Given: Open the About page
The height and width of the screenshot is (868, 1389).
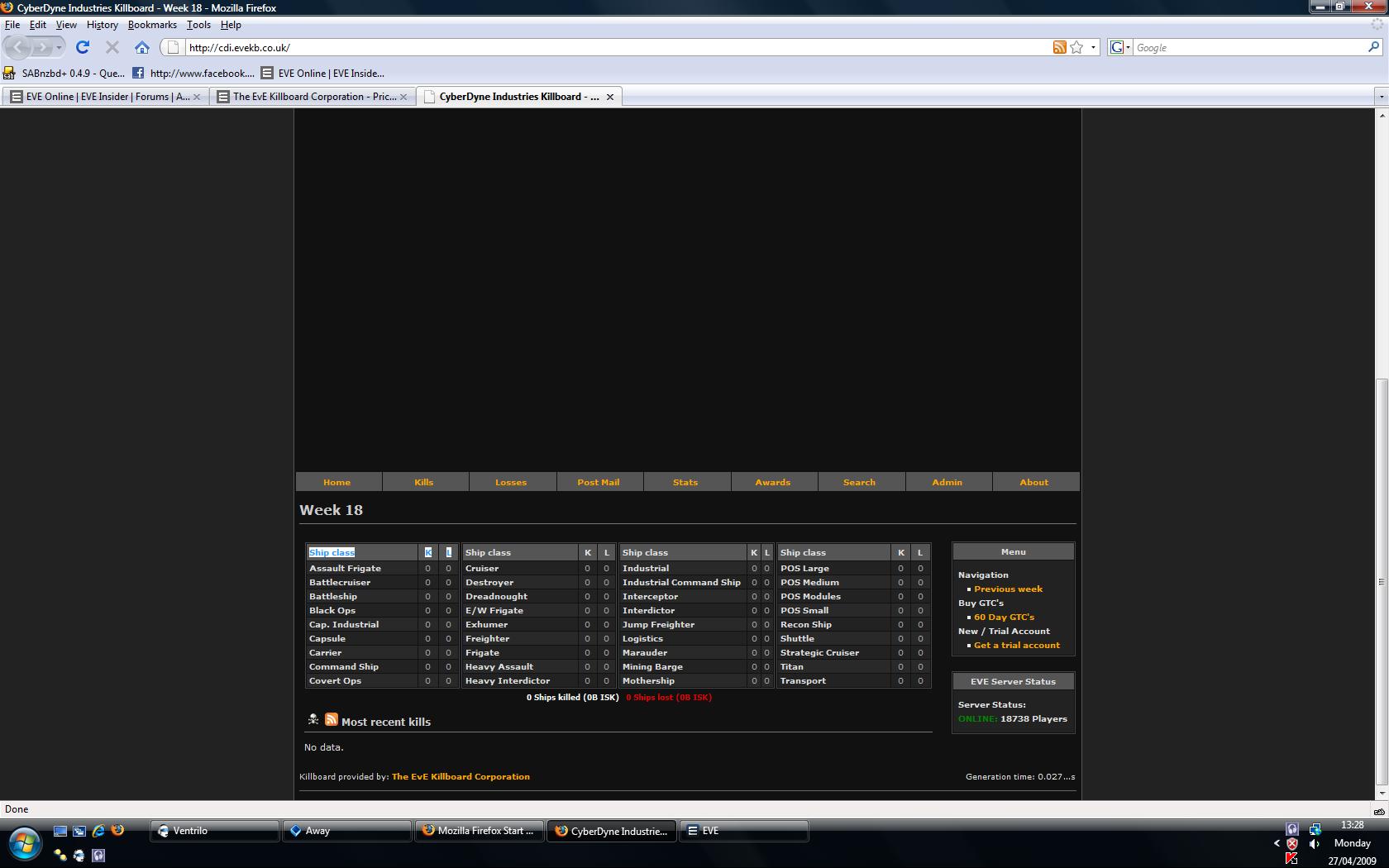Looking at the screenshot, I should (x=1034, y=482).
